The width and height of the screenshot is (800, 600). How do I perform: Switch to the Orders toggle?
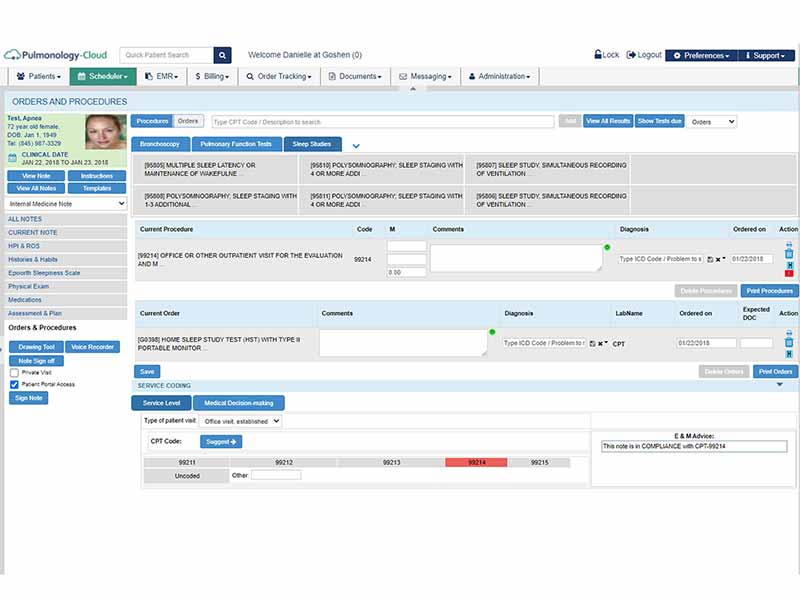[188, 121]
